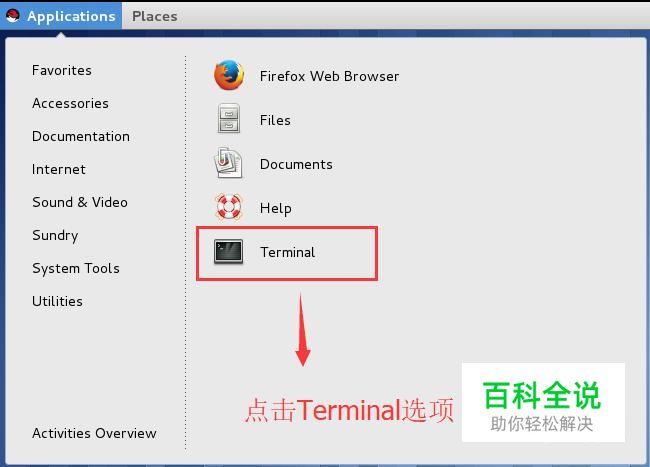Click the Red Hat logo icon

coord(12,15)
